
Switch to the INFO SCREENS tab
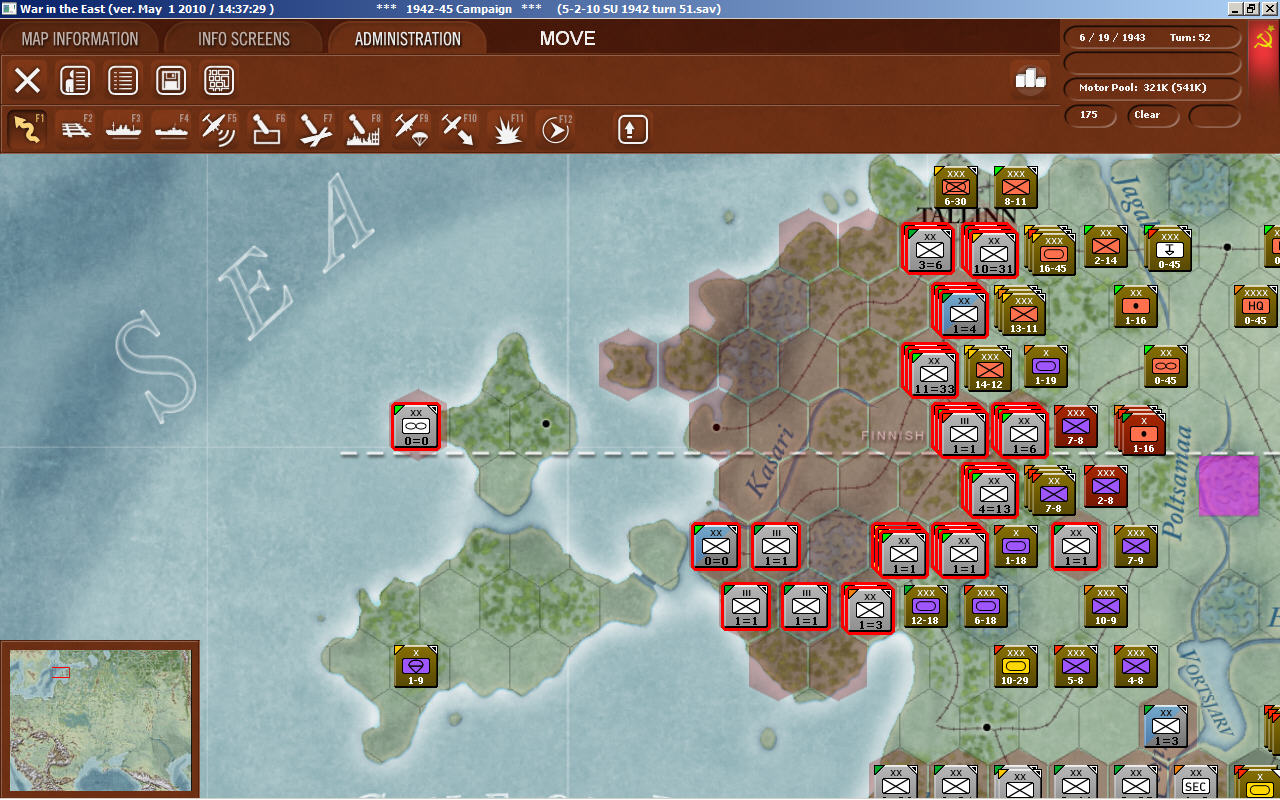[x=244, y=39]
